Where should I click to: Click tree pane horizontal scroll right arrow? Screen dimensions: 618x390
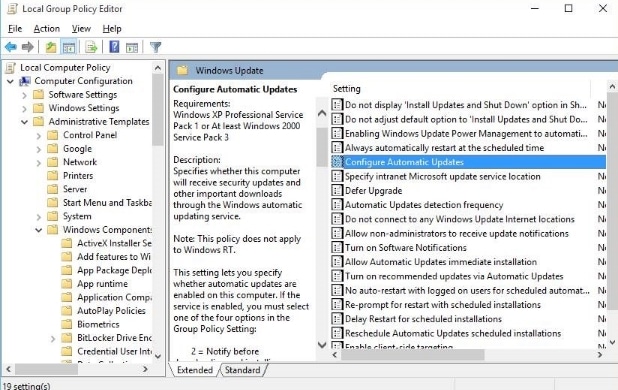click(145, 369)
